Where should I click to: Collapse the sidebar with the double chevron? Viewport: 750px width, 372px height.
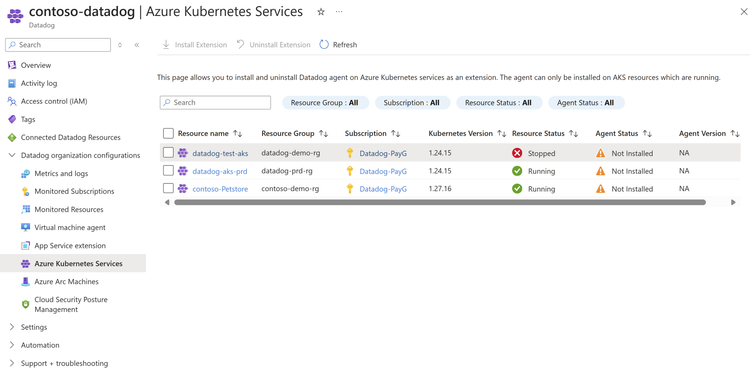point(137,45)
